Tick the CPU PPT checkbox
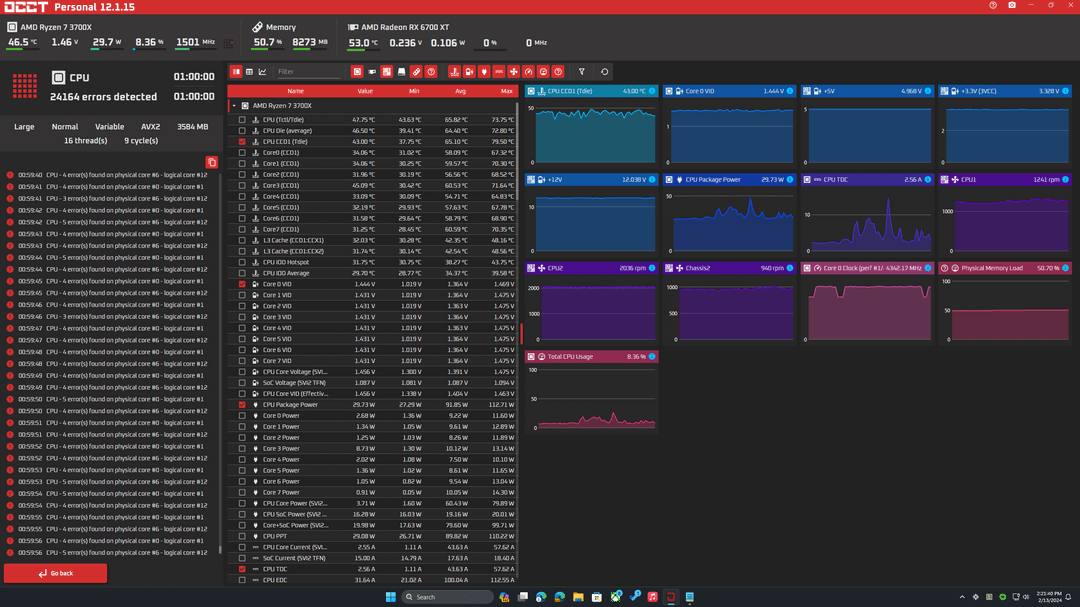The image size is (1080, 607). coord(242,536)
